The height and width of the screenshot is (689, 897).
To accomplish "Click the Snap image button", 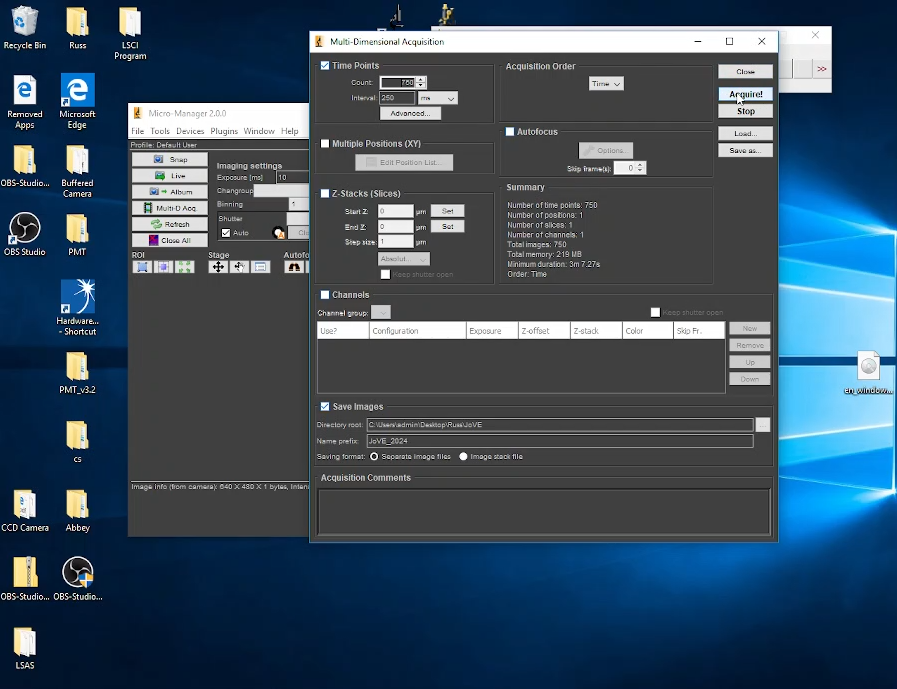I will point(170,160).
